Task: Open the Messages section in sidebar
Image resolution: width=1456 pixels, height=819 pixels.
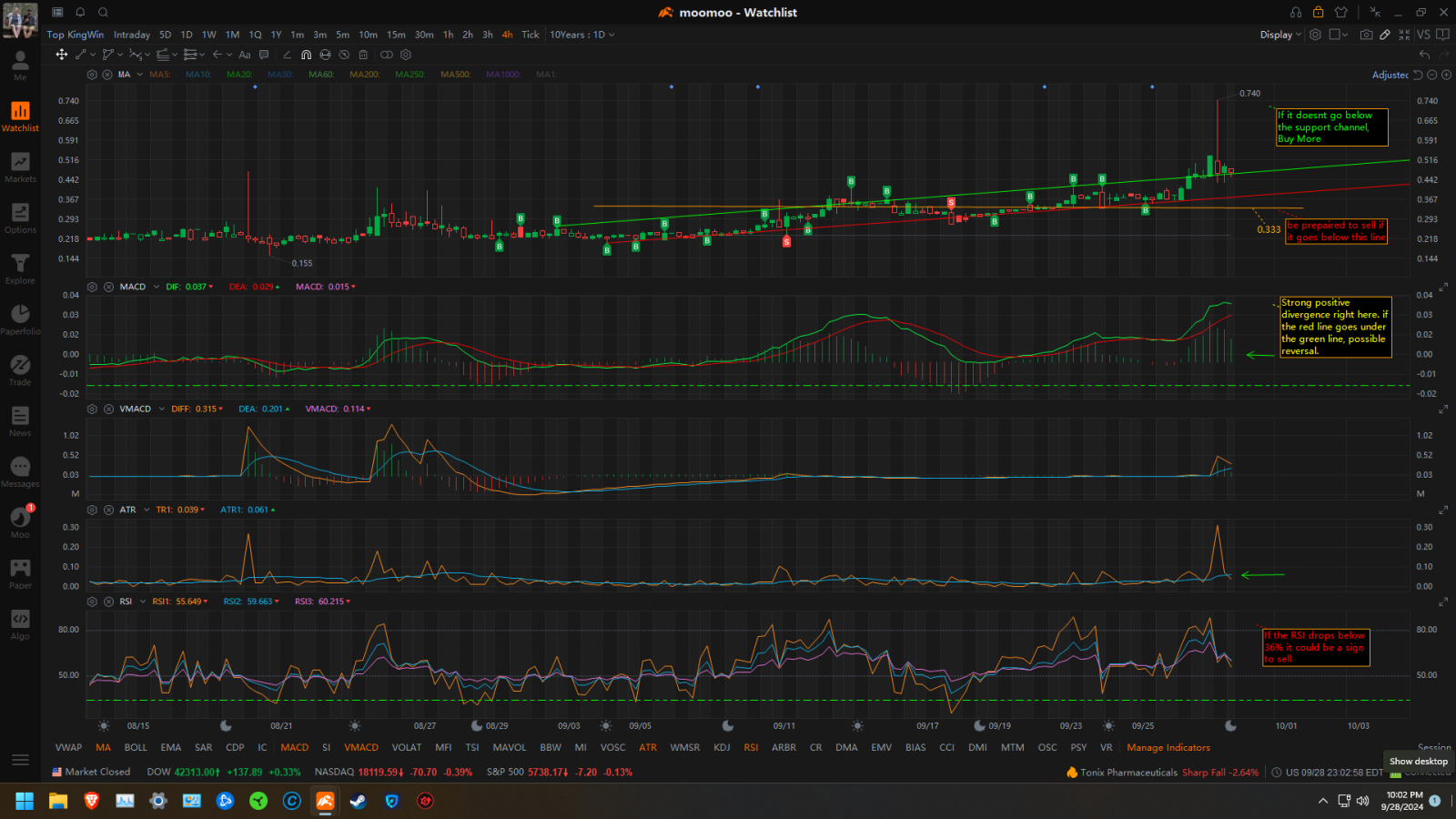Action: (20, 473)
